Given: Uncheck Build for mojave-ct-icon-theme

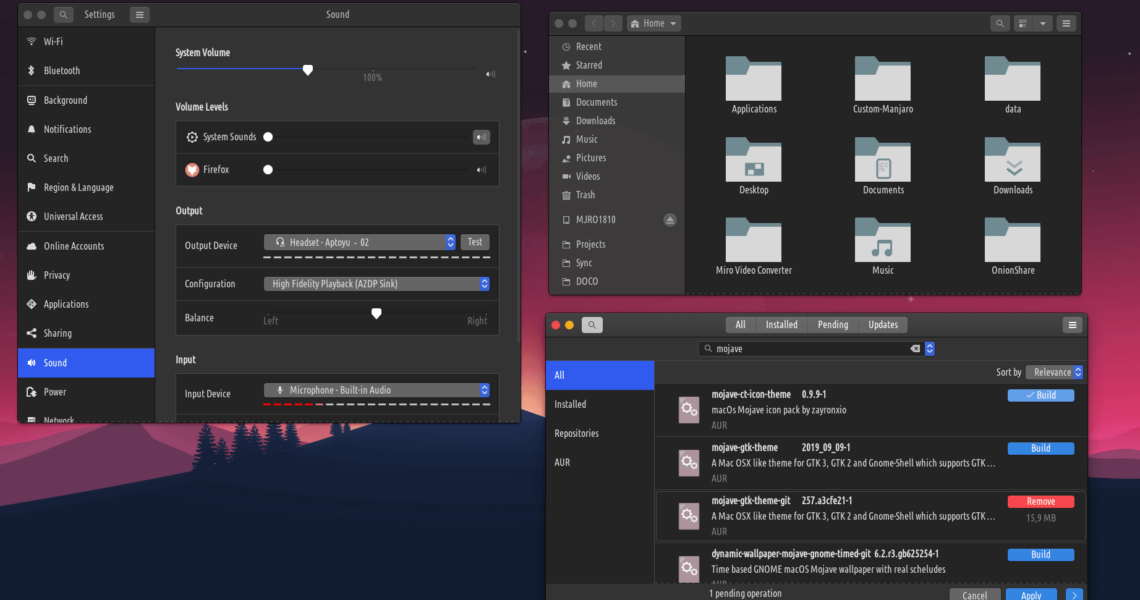Looking at the screenshot, I should 1040,395.
